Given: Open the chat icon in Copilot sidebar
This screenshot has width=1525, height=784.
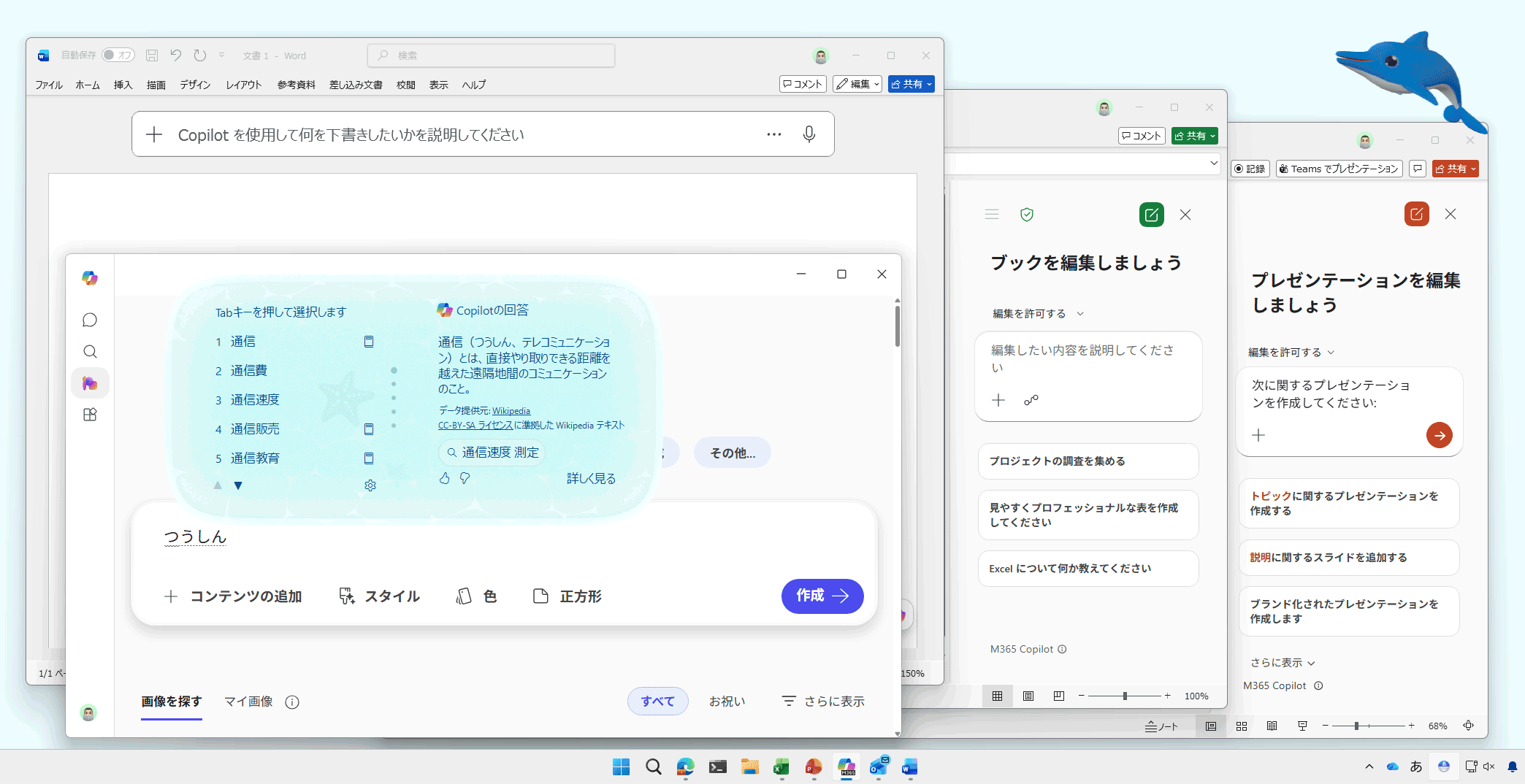Looking at the screenshot, I should pos(90,320).
